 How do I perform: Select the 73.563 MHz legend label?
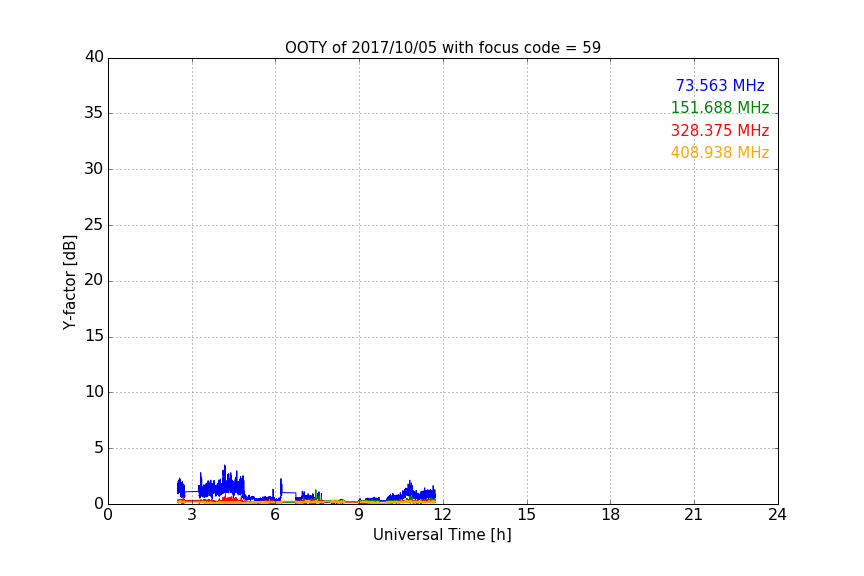[x=720, y=86]
